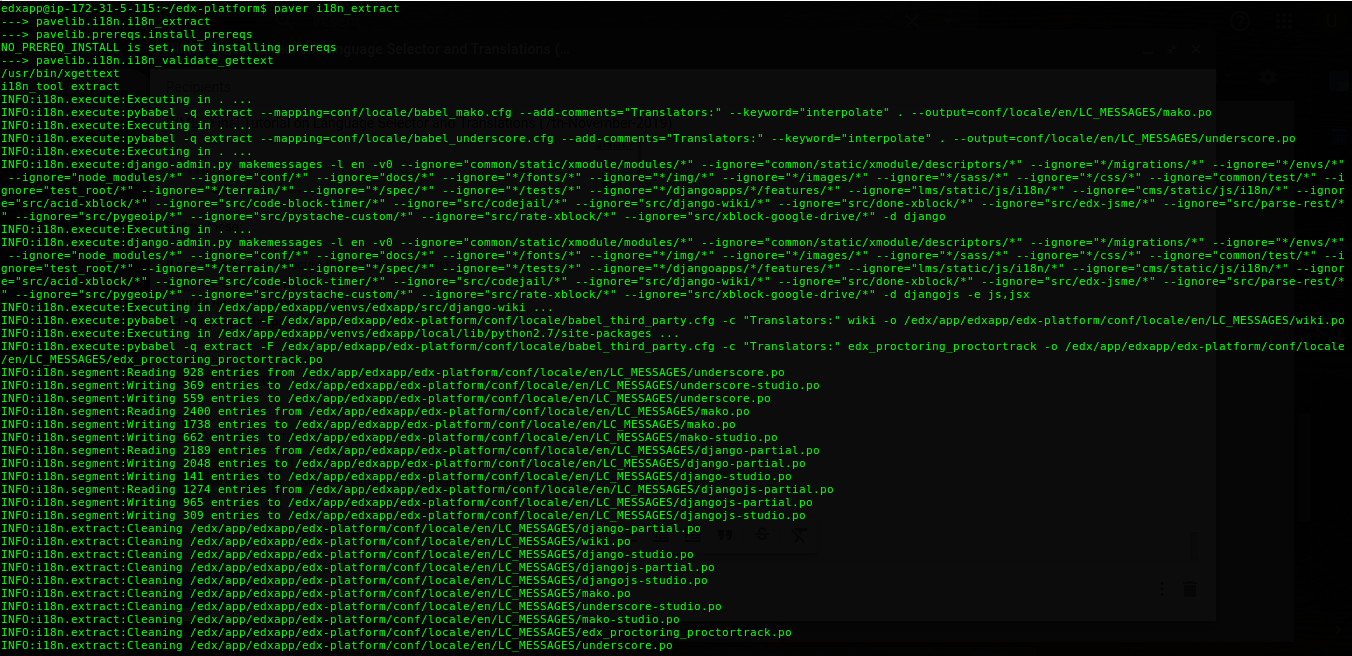Click the '/usr/bin/xgettext' output line
This screenshot has height=656, width=1352.
[60, 73]
